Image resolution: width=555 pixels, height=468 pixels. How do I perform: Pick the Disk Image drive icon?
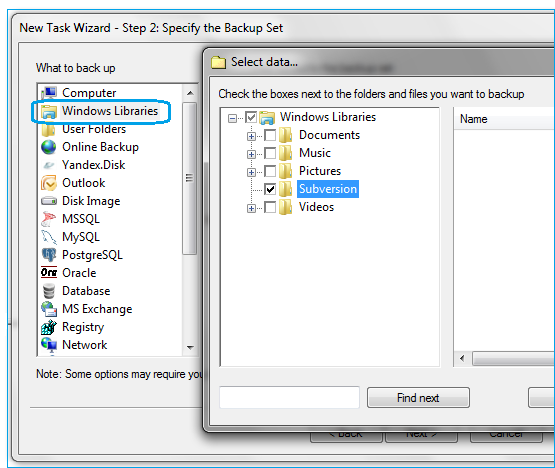[49, 201]
